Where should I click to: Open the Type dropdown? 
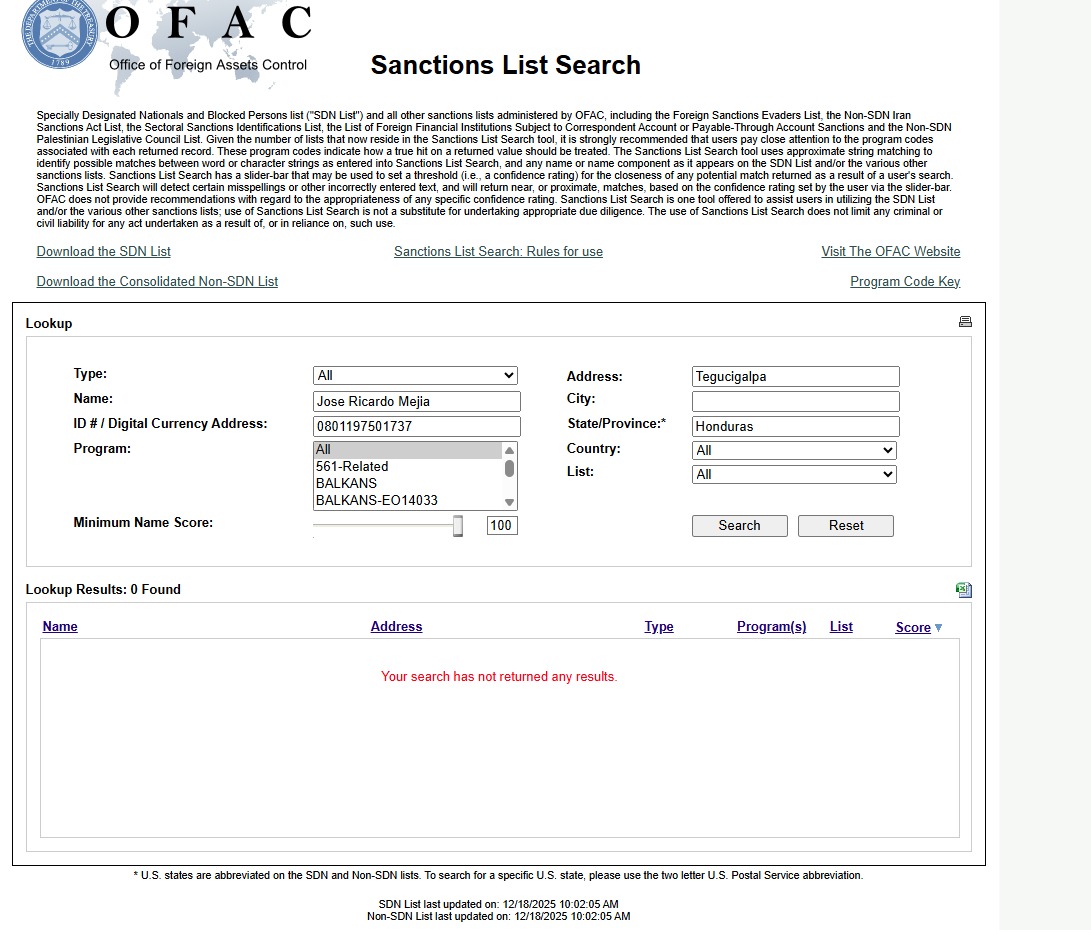[415, 376]
